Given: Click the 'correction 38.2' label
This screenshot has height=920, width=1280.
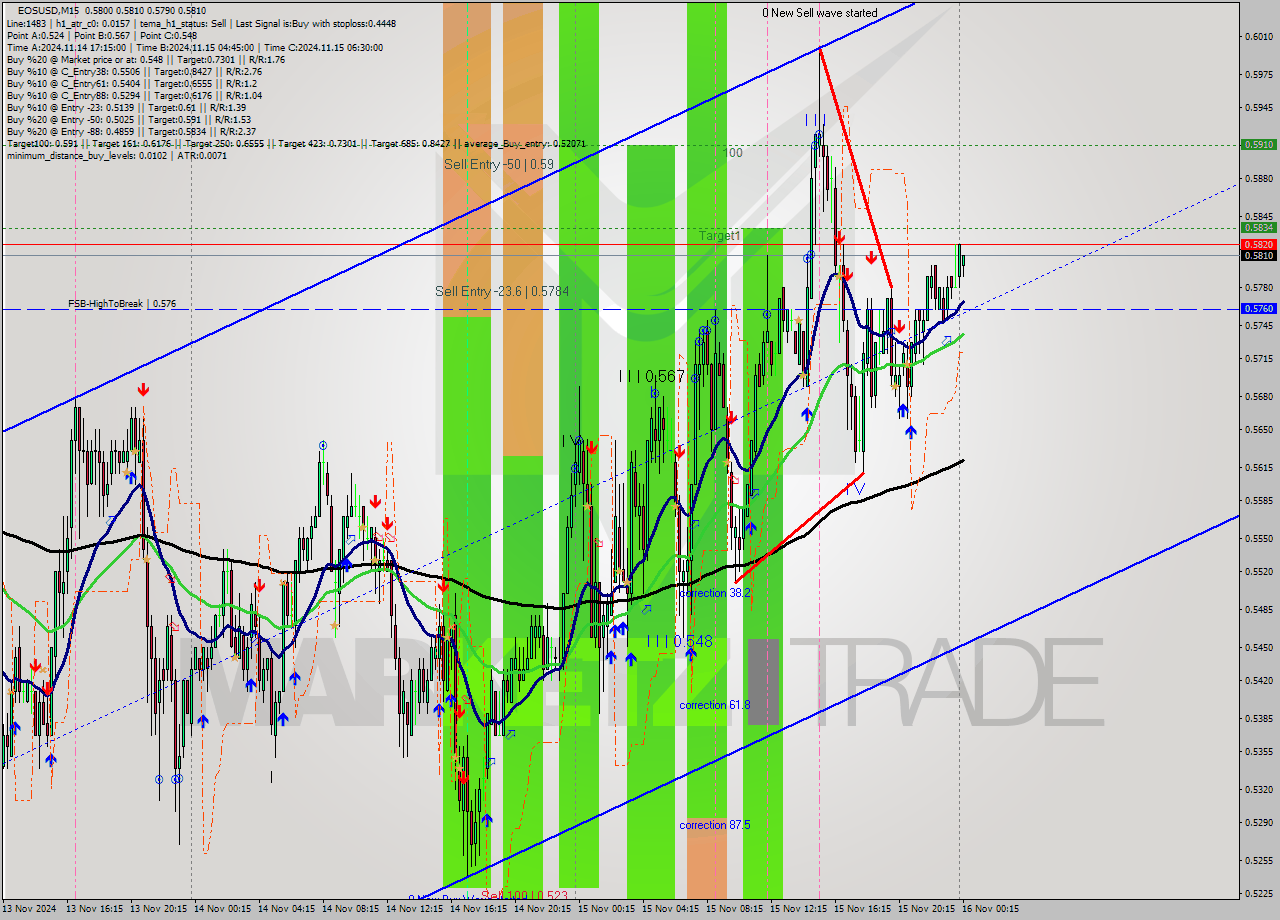Looking at the screenshot, I should (715, 593).
